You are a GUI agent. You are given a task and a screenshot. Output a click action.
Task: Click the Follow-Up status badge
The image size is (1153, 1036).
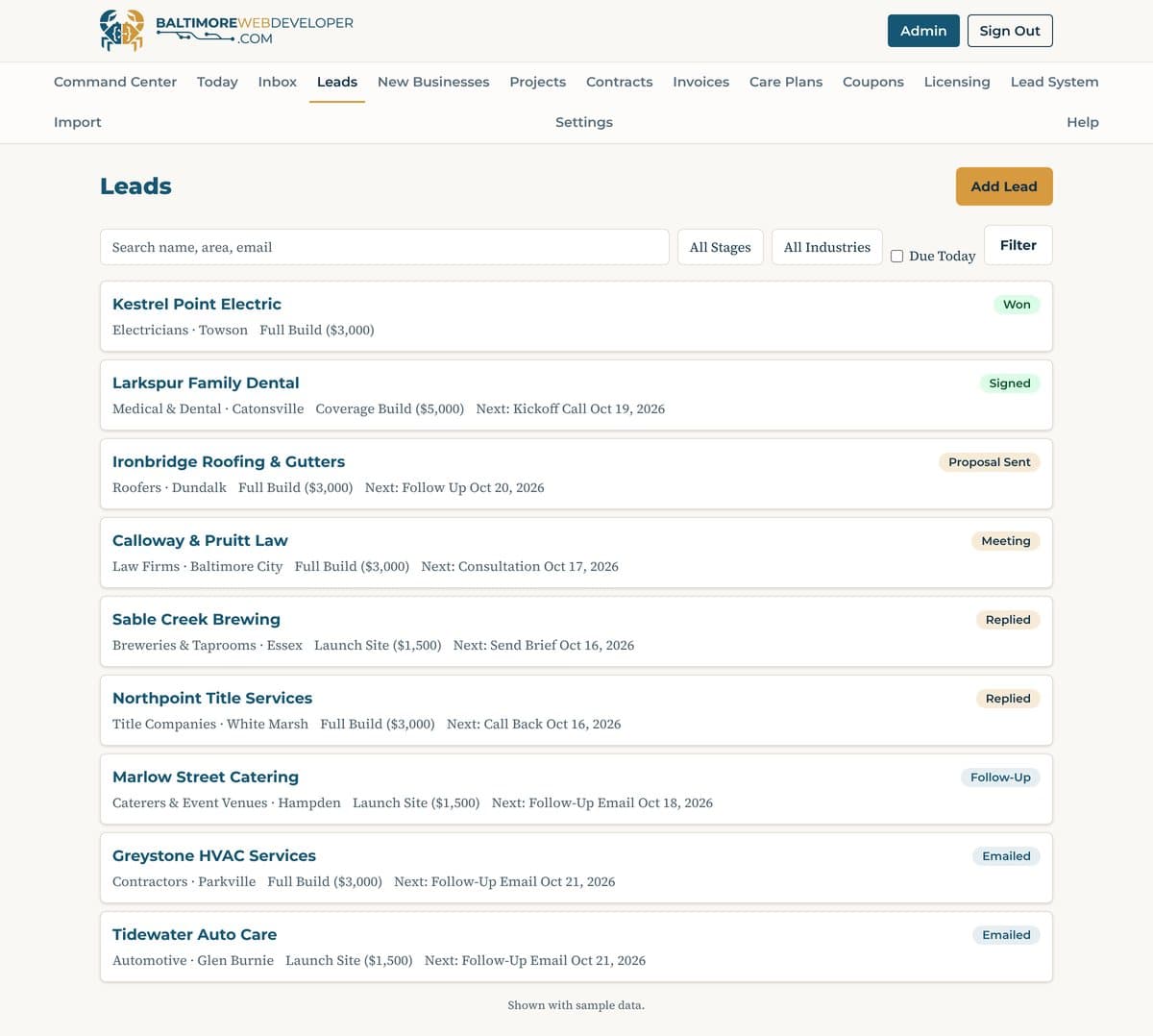coord(1000,777)
